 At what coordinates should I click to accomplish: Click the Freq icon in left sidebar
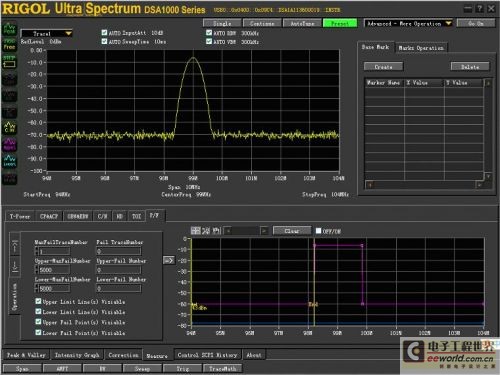click(9, 45)
